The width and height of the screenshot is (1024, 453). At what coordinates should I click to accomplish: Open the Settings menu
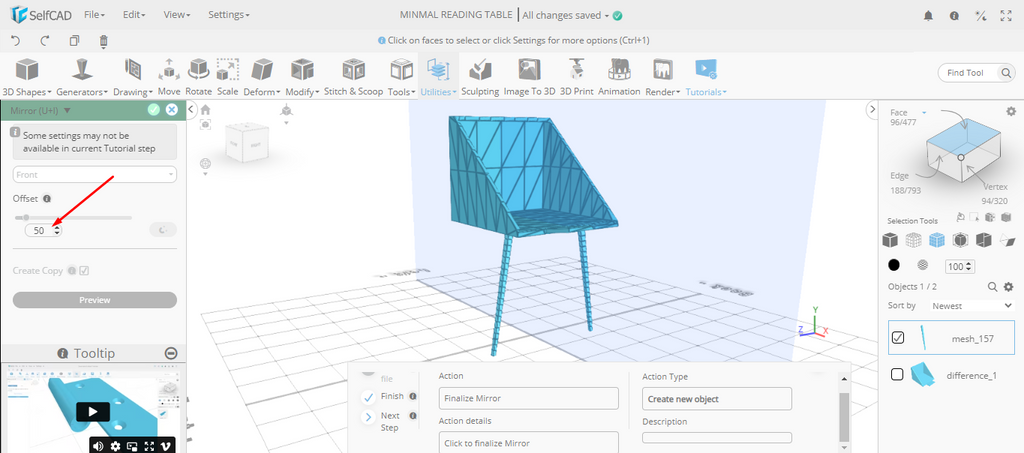229,15
